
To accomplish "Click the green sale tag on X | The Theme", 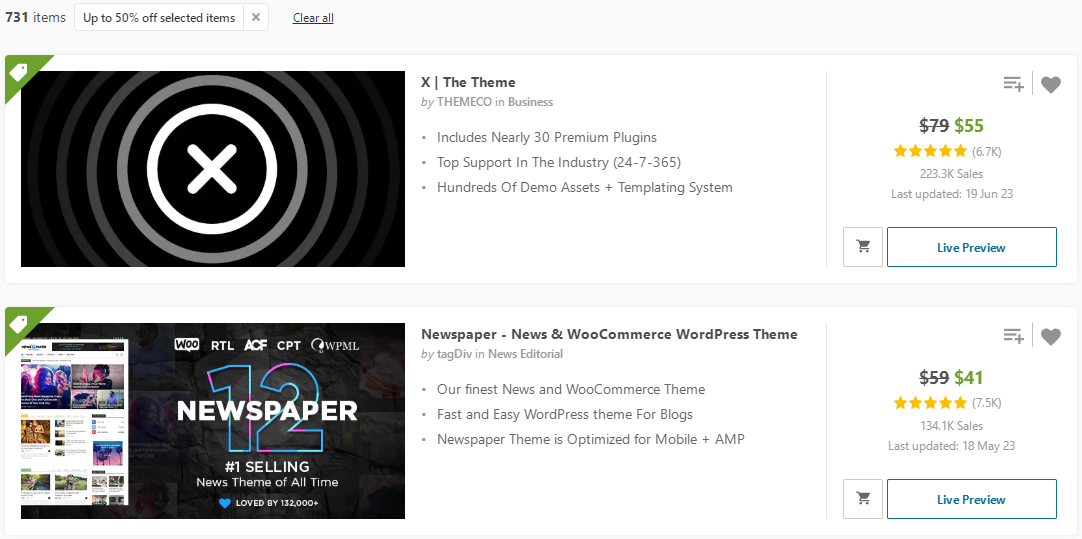I will click(x=19, y=70).
